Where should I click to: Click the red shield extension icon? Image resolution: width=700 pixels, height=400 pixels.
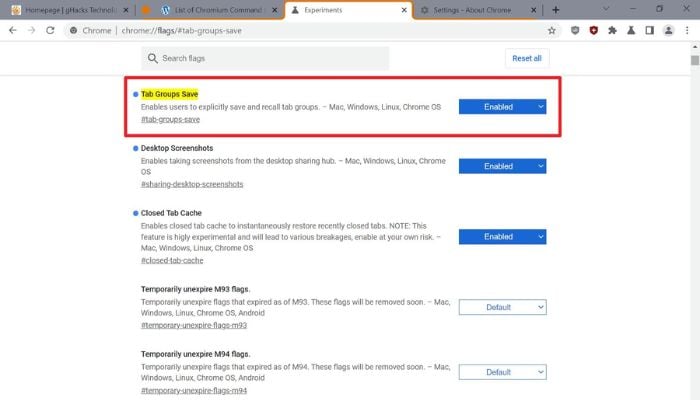tap(593, 31)
